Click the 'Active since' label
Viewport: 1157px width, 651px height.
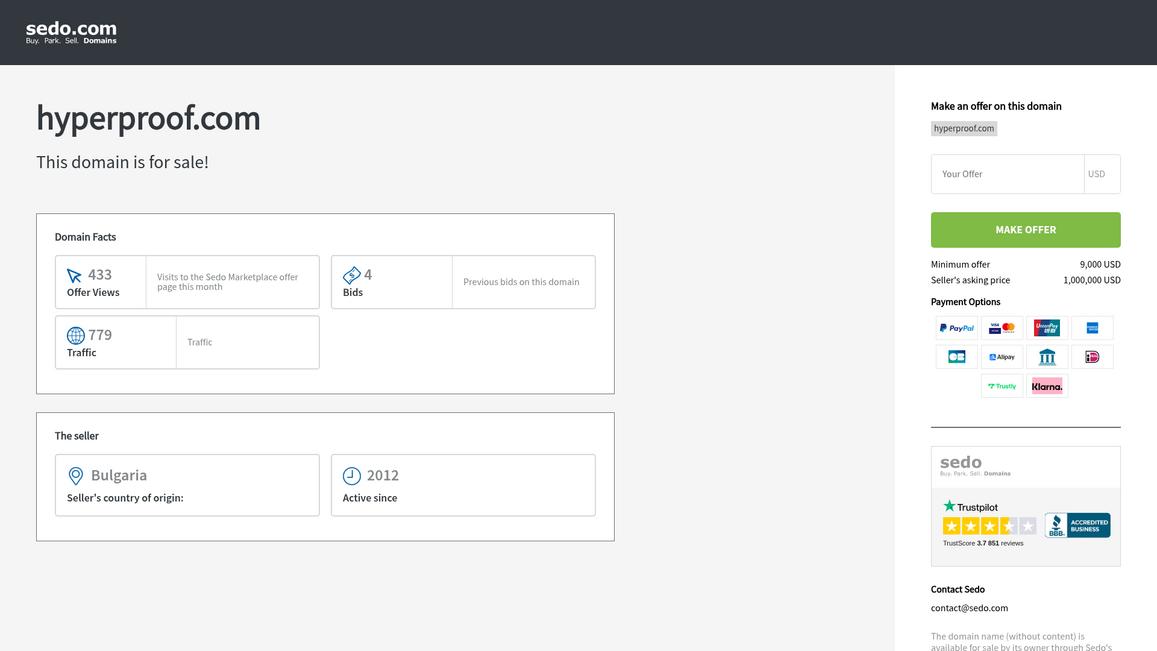pos(370,498)
